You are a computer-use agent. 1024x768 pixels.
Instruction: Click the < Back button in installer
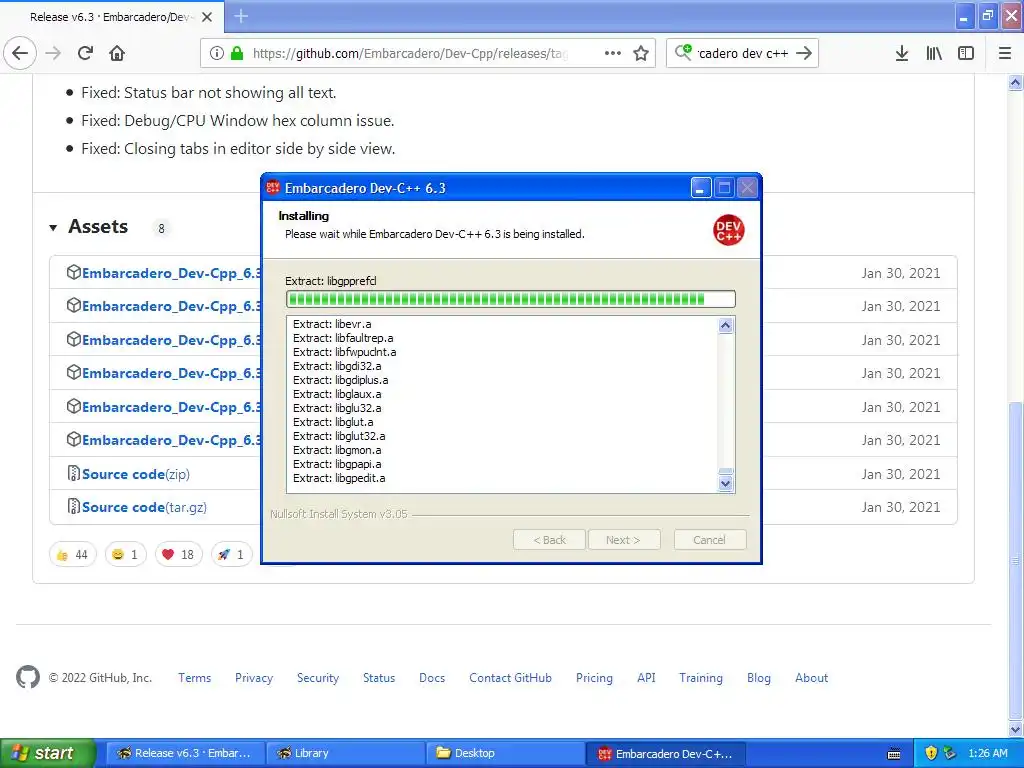[549, 539]
